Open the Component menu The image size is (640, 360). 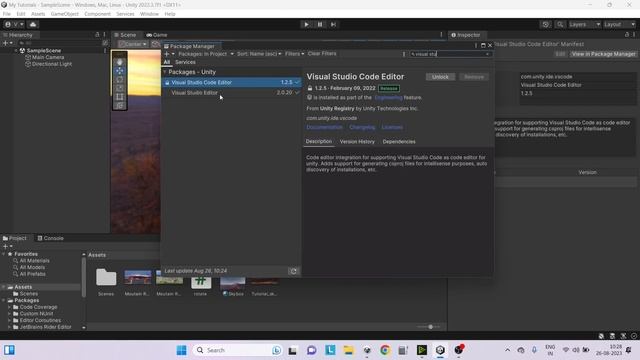click(97, 14)
